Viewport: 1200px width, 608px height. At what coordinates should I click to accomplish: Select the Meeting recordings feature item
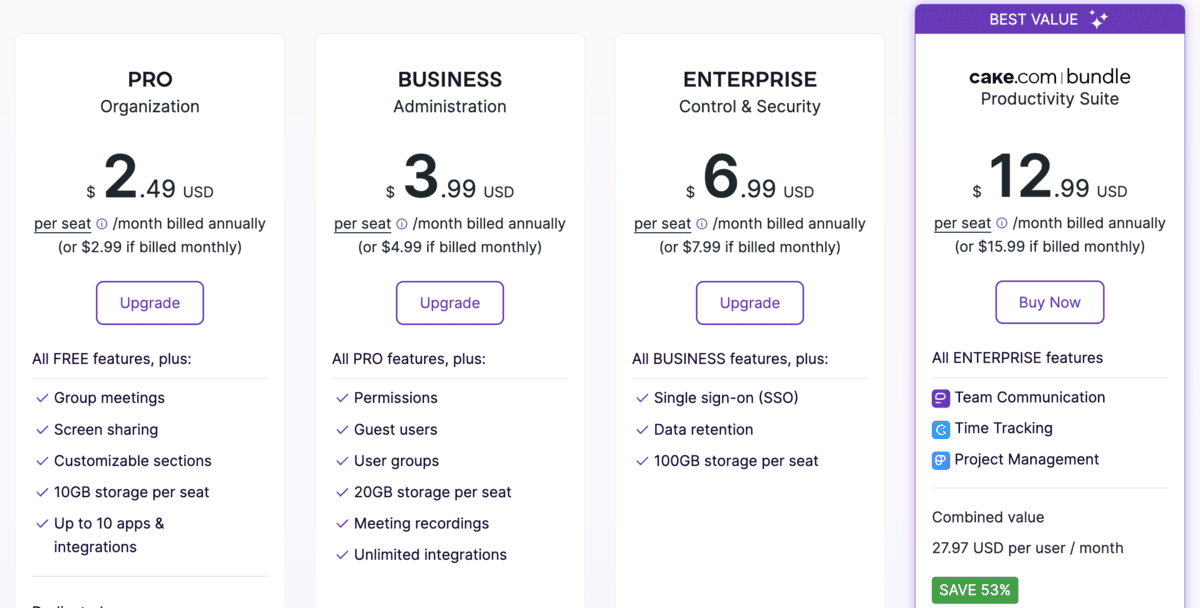tap(421, 523)
